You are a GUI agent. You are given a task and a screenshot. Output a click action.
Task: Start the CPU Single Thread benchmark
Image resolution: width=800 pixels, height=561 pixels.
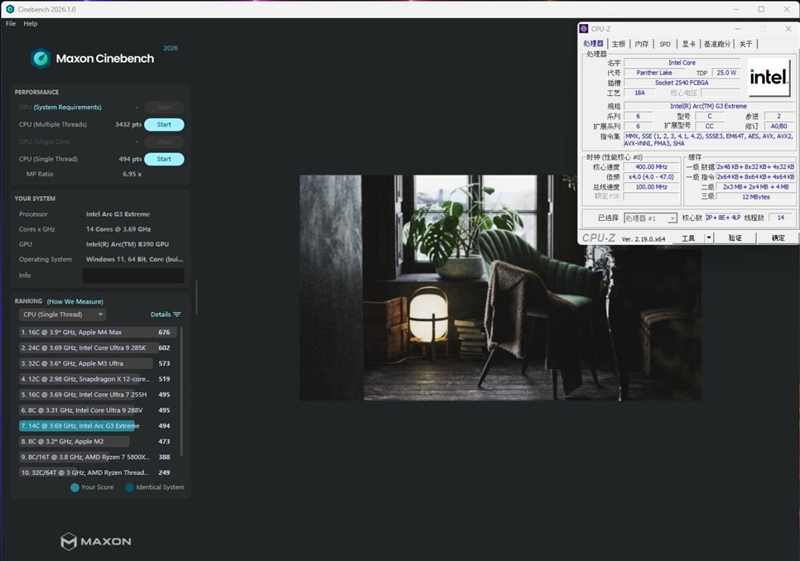pyautogui.click(x=164, y=159)
